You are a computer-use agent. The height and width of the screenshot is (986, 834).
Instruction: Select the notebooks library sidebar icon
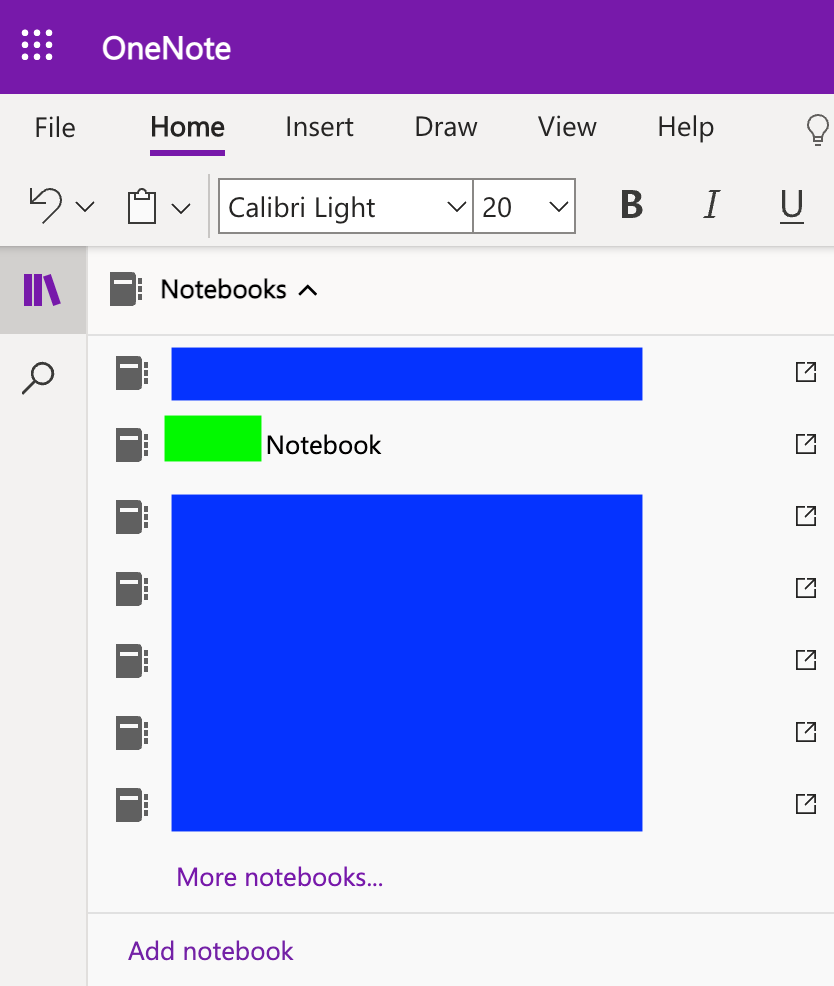tap(42, 290)
